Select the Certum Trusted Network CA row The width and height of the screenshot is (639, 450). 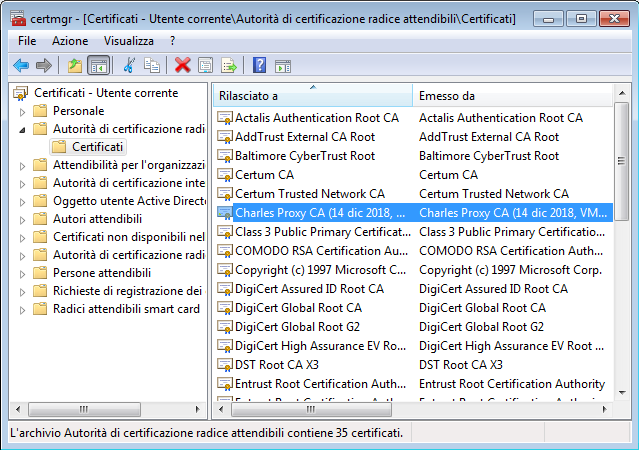tap(413, 194)
